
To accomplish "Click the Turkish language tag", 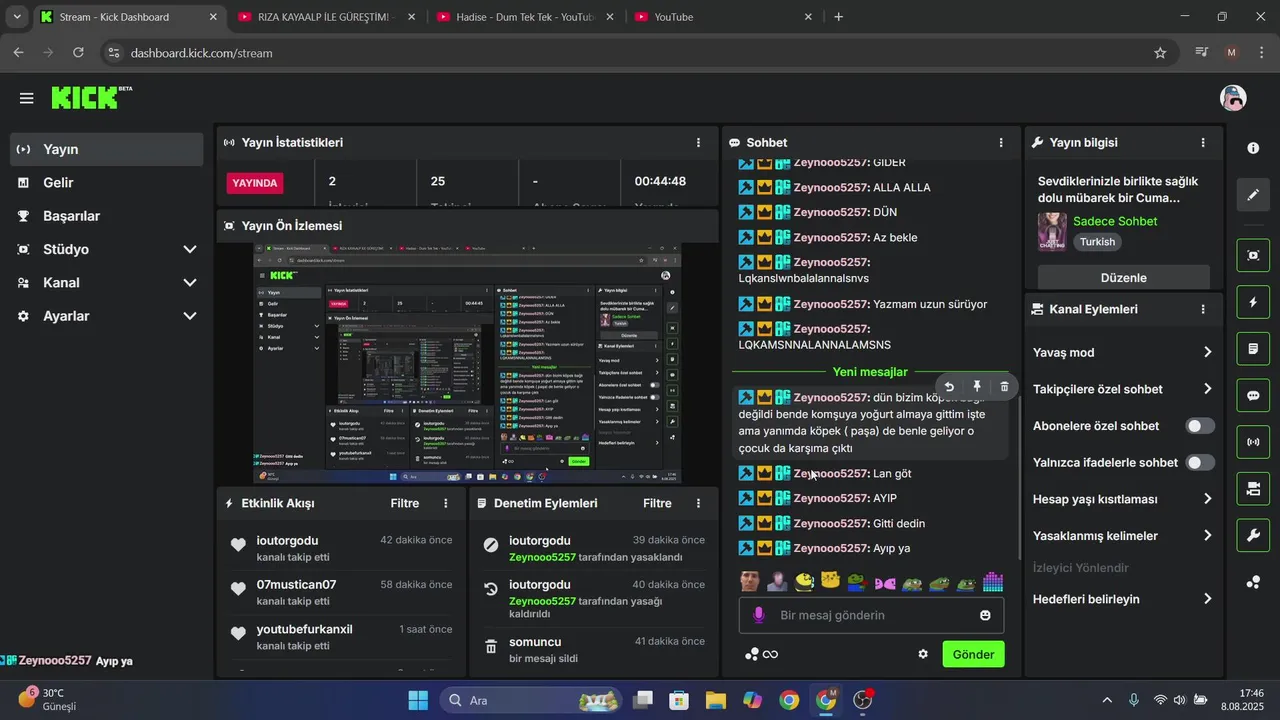I will [1097, 242].
